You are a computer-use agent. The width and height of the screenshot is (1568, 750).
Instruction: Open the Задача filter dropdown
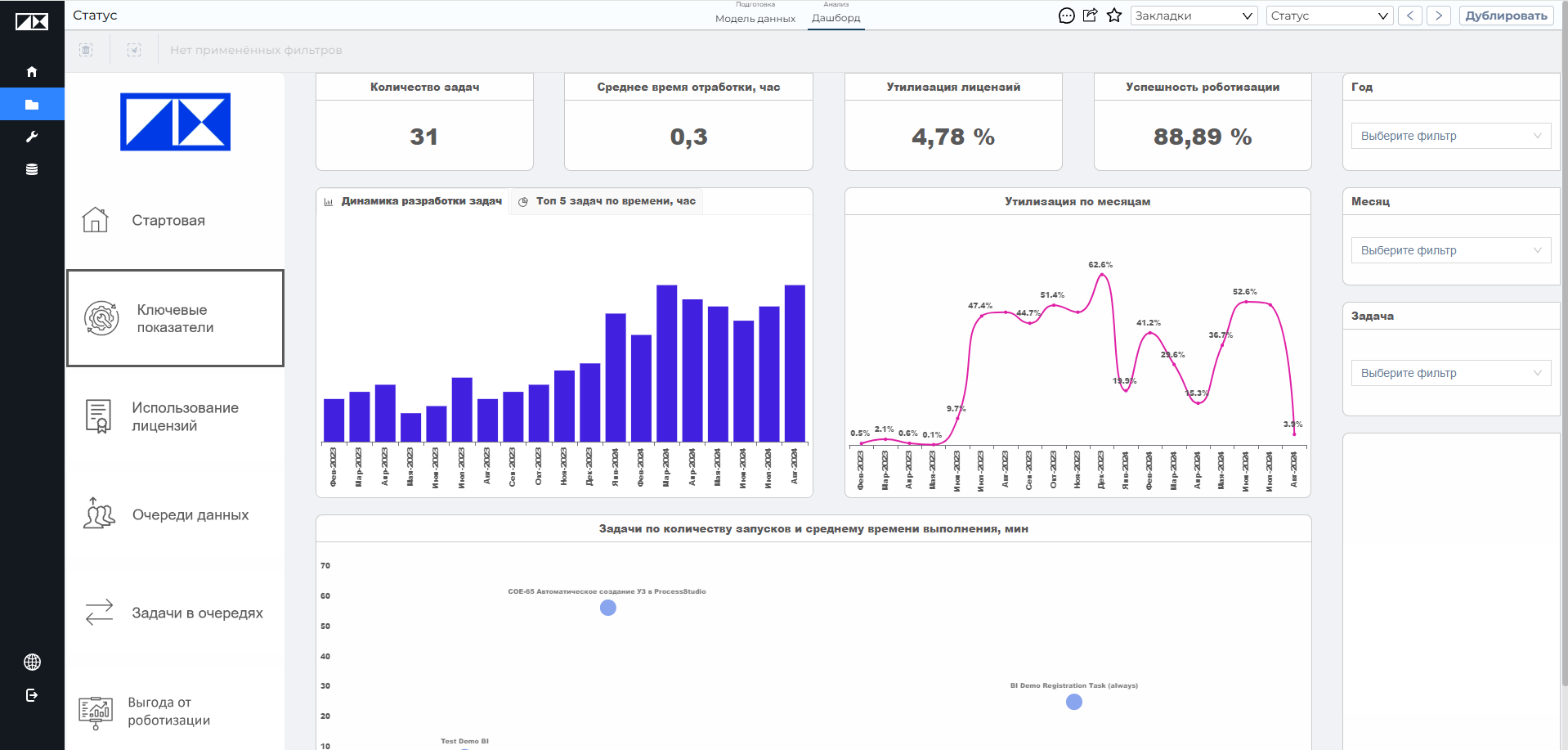1450,373
